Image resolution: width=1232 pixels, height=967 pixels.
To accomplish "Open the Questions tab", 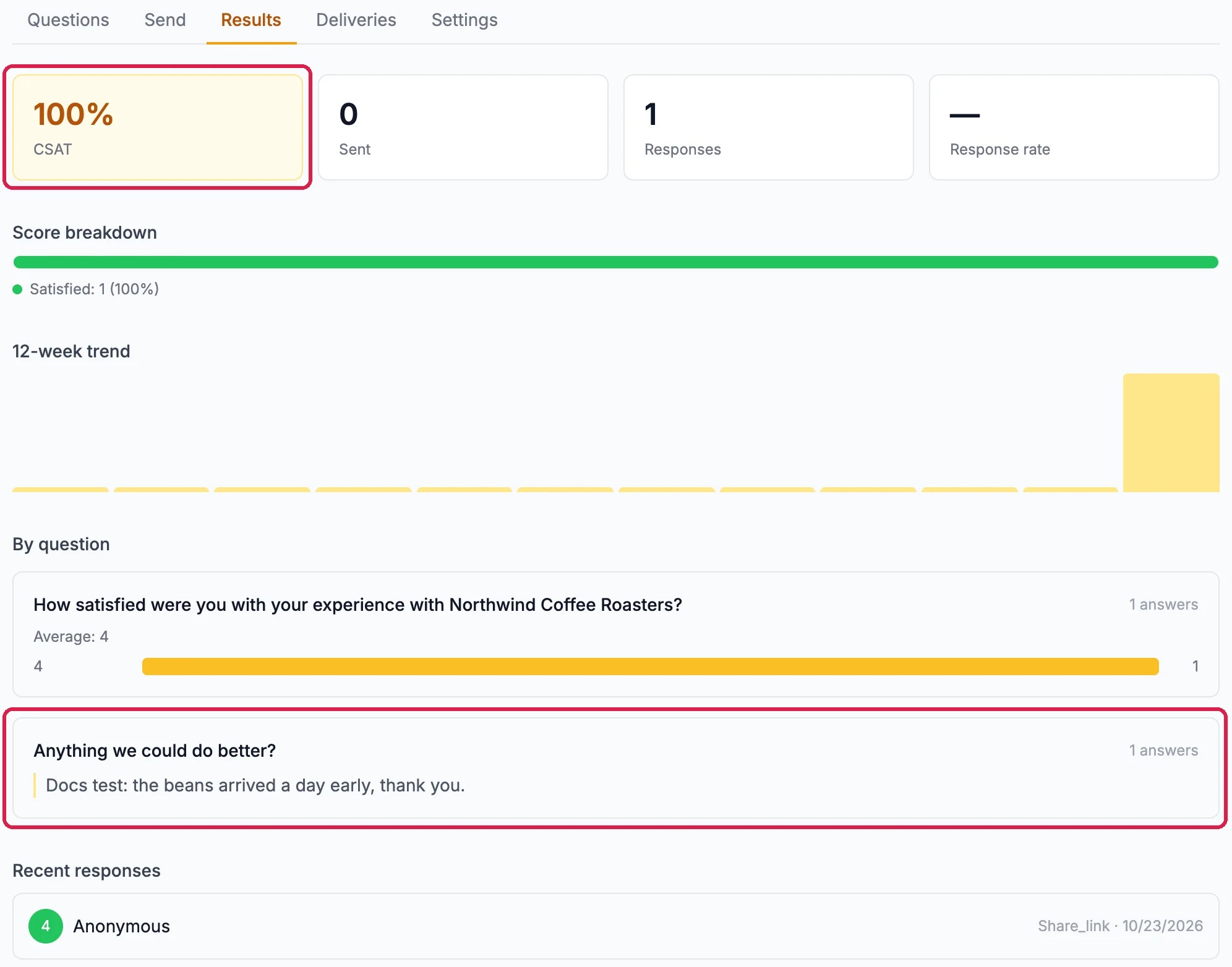I will coord(68,20).
